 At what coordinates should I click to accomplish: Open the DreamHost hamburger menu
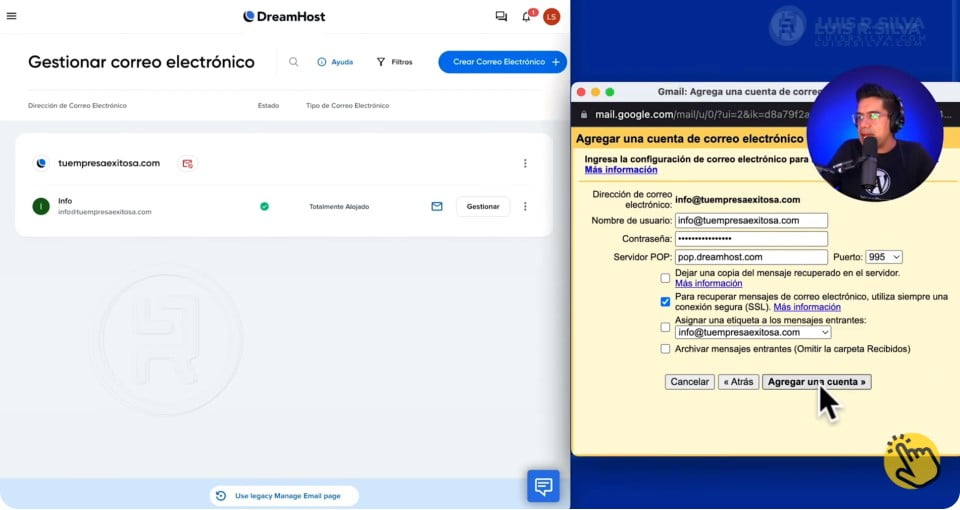pyautogui.click(x=11, y=16)
